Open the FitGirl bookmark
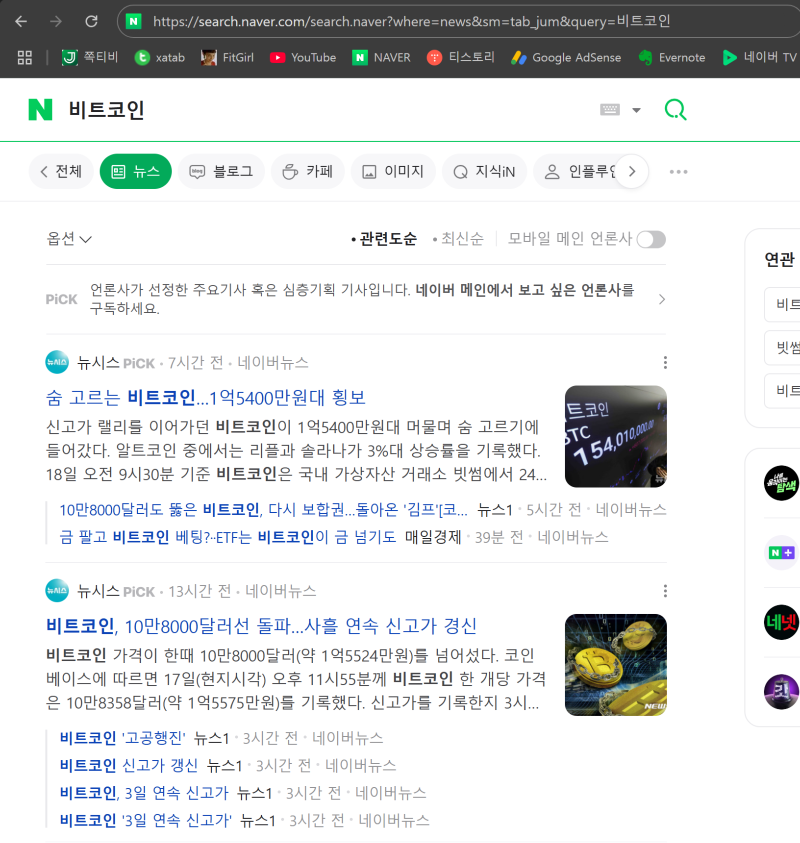 [227, 58]
